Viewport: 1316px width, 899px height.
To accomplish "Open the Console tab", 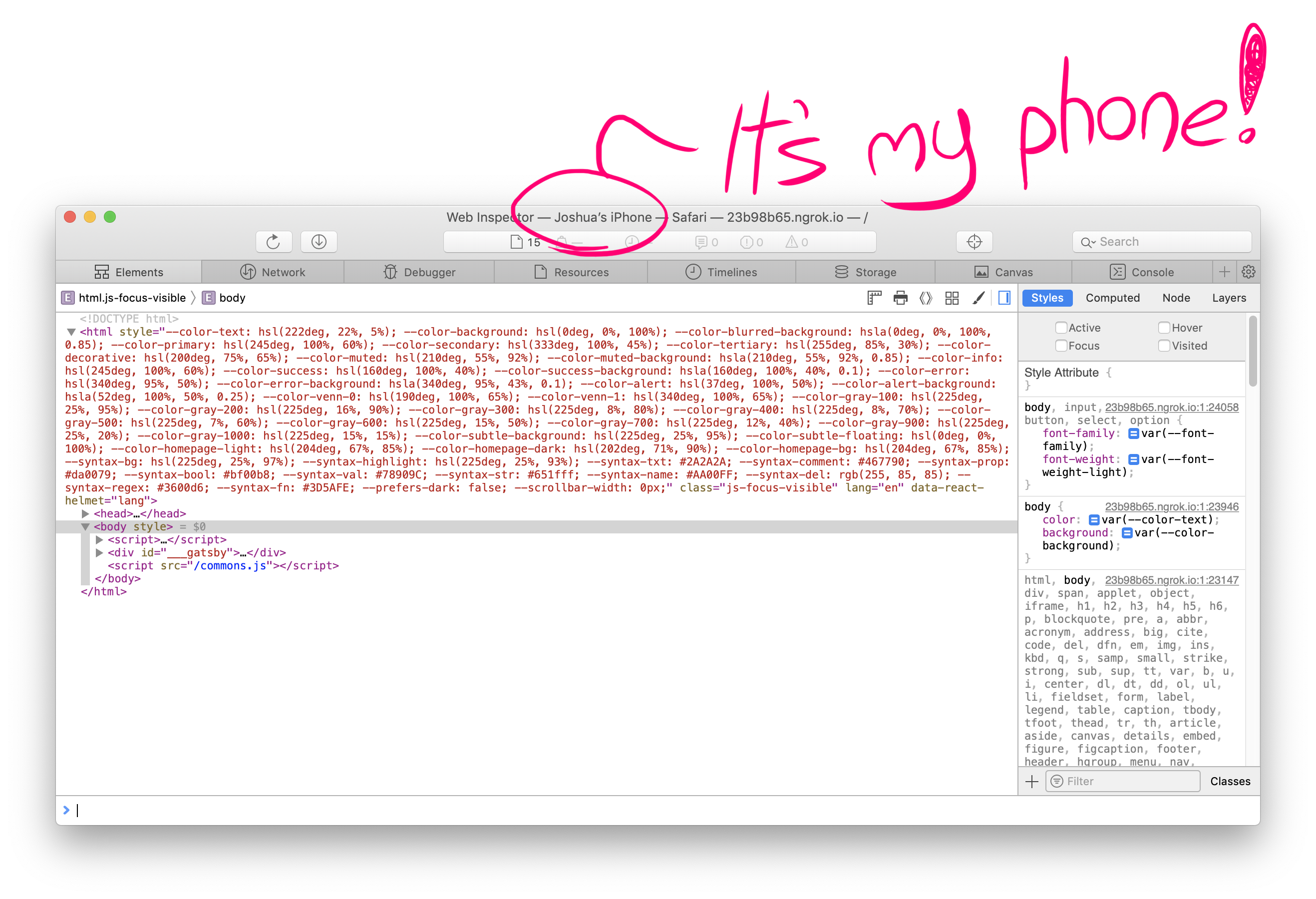I will 1142,272.
